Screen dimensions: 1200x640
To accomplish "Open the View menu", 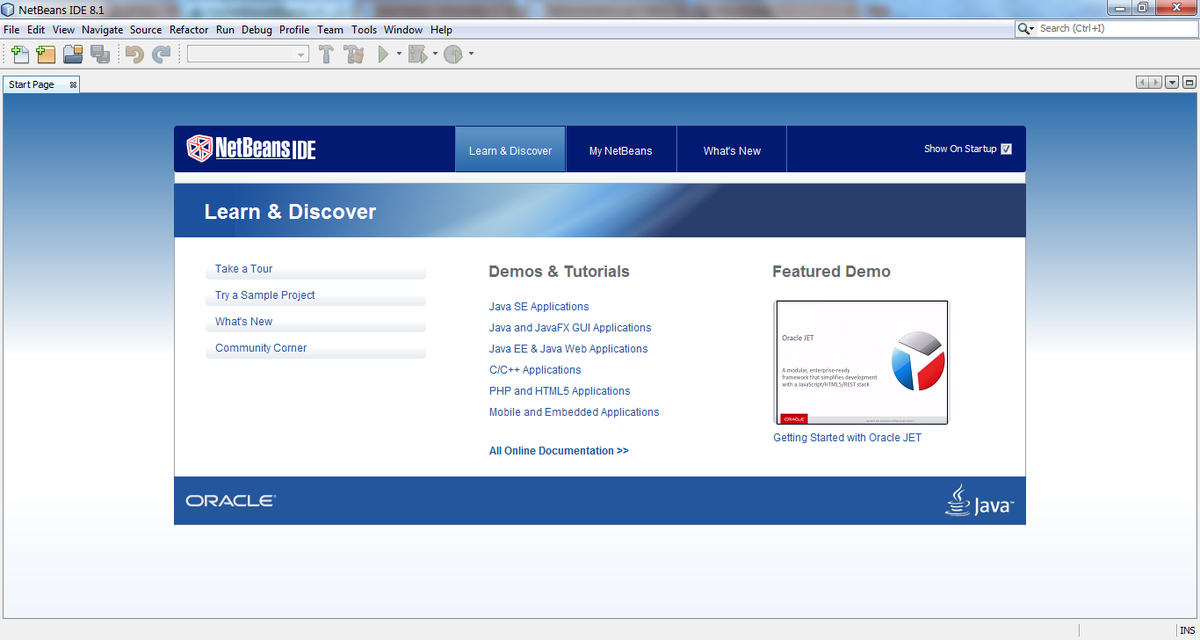I will (64, 30).
